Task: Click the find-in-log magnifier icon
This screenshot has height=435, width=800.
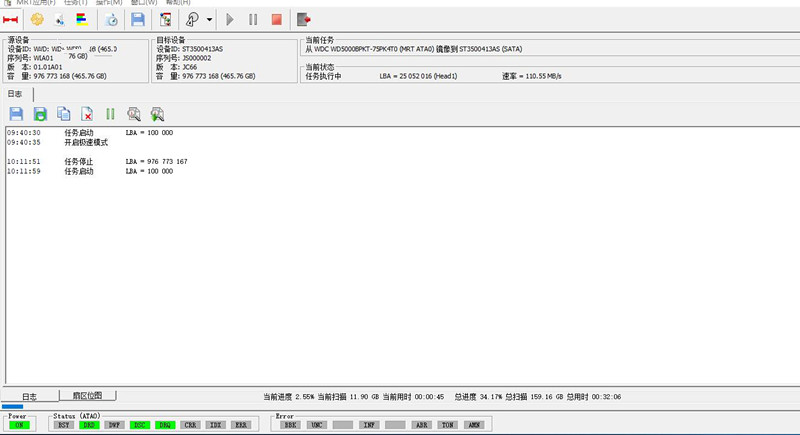Action: tap(134, 114)
